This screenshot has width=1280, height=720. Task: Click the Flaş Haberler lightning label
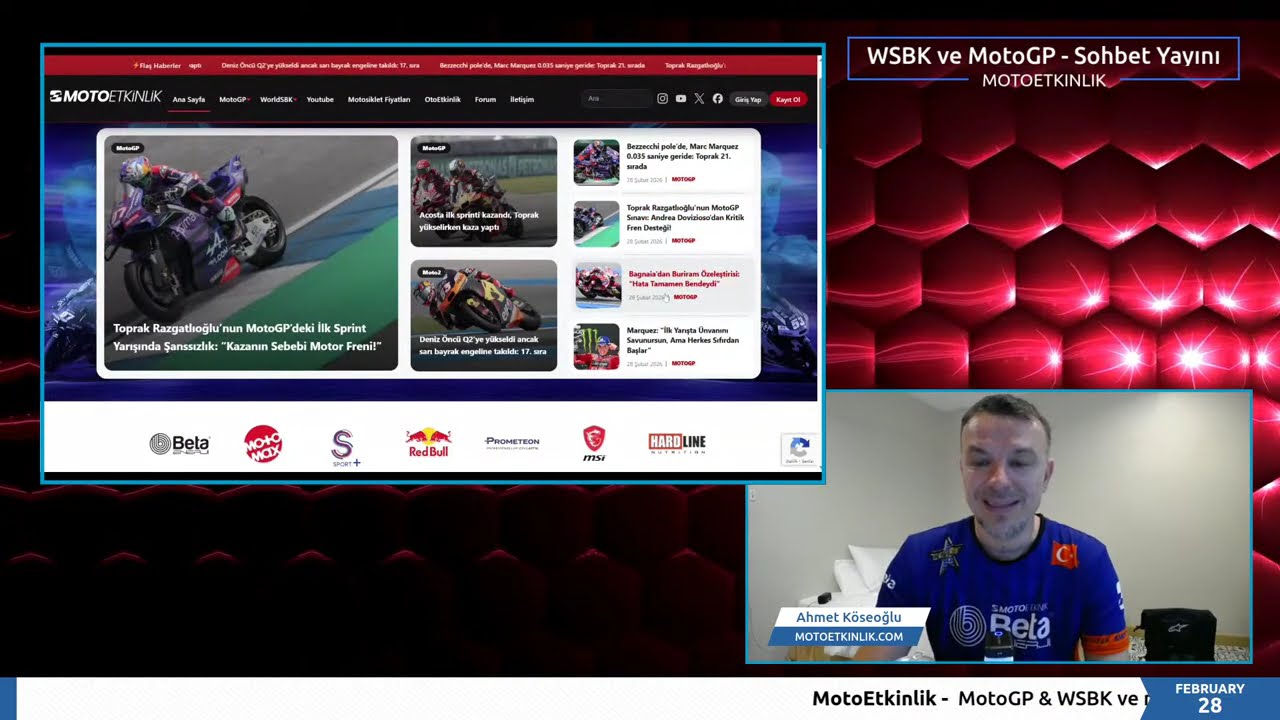tap(157, 66)
